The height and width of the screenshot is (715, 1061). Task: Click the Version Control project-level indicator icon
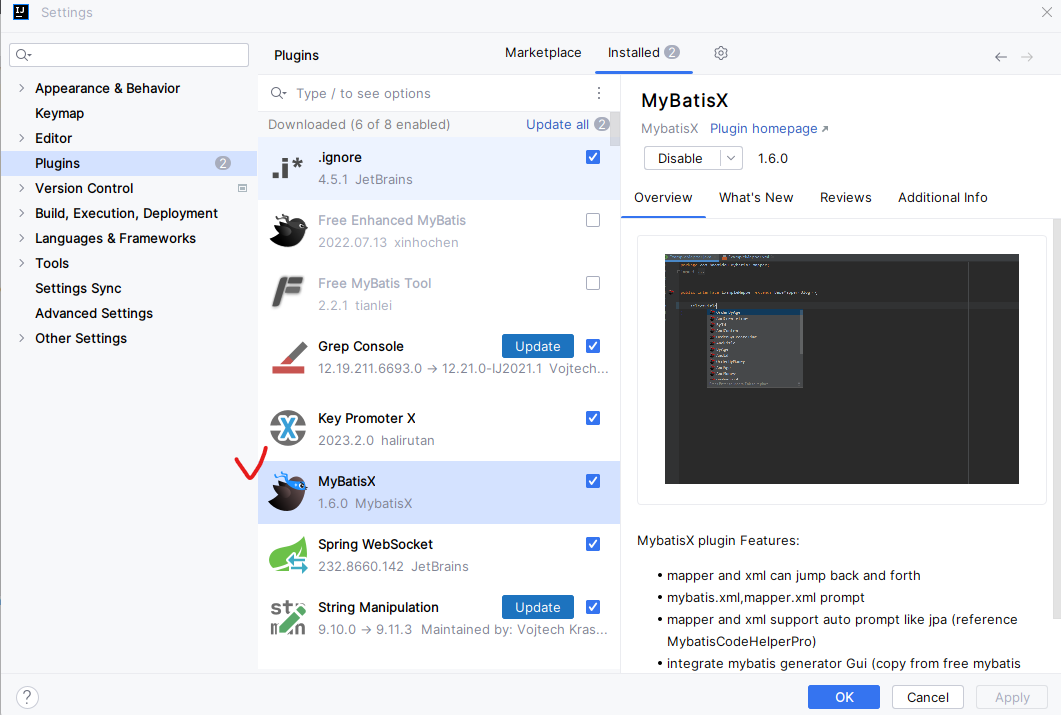pos(242,188)
